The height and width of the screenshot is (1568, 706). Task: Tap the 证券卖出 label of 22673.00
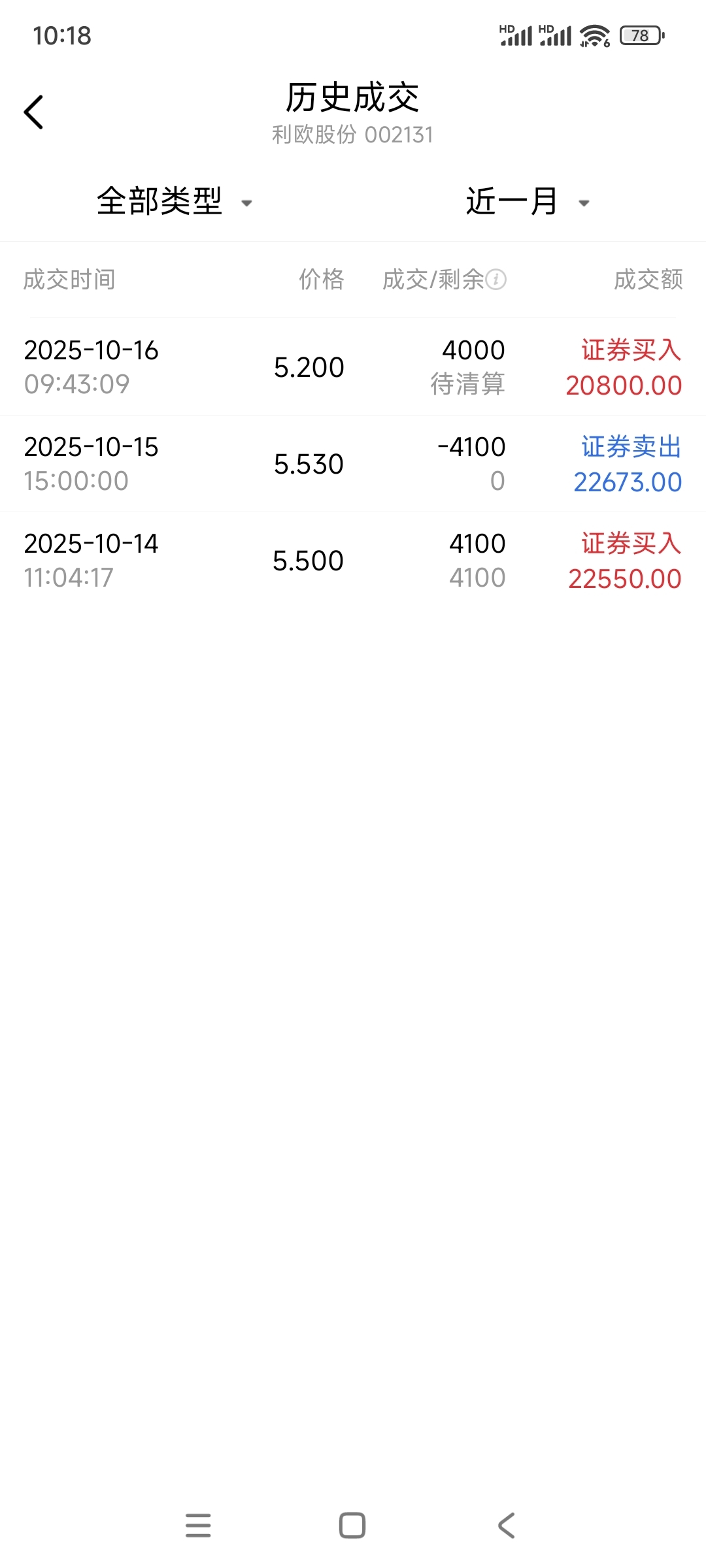[631, 448]
